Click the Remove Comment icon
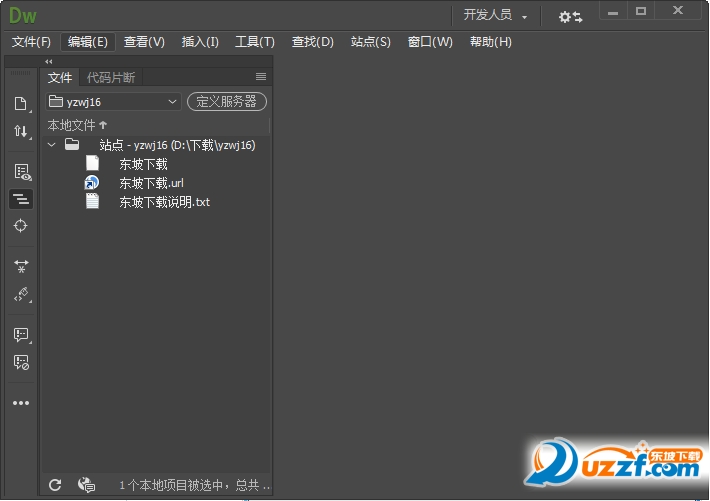This screenshot has height=501, width=710. pos(21,362)
